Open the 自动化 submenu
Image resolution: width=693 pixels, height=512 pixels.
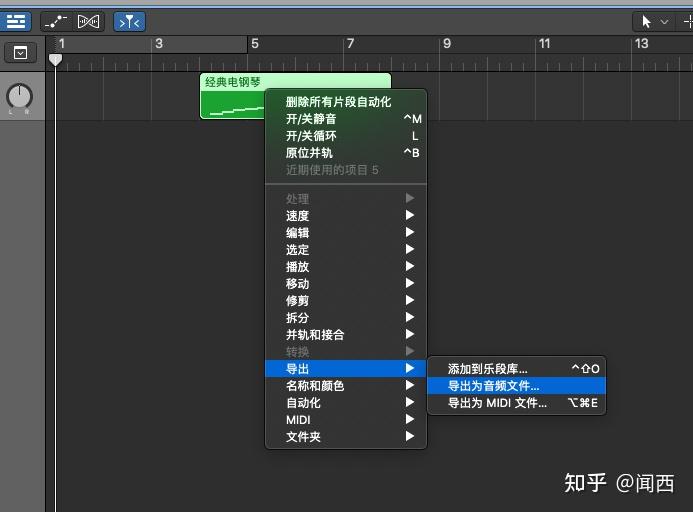(x=346, y=403)
